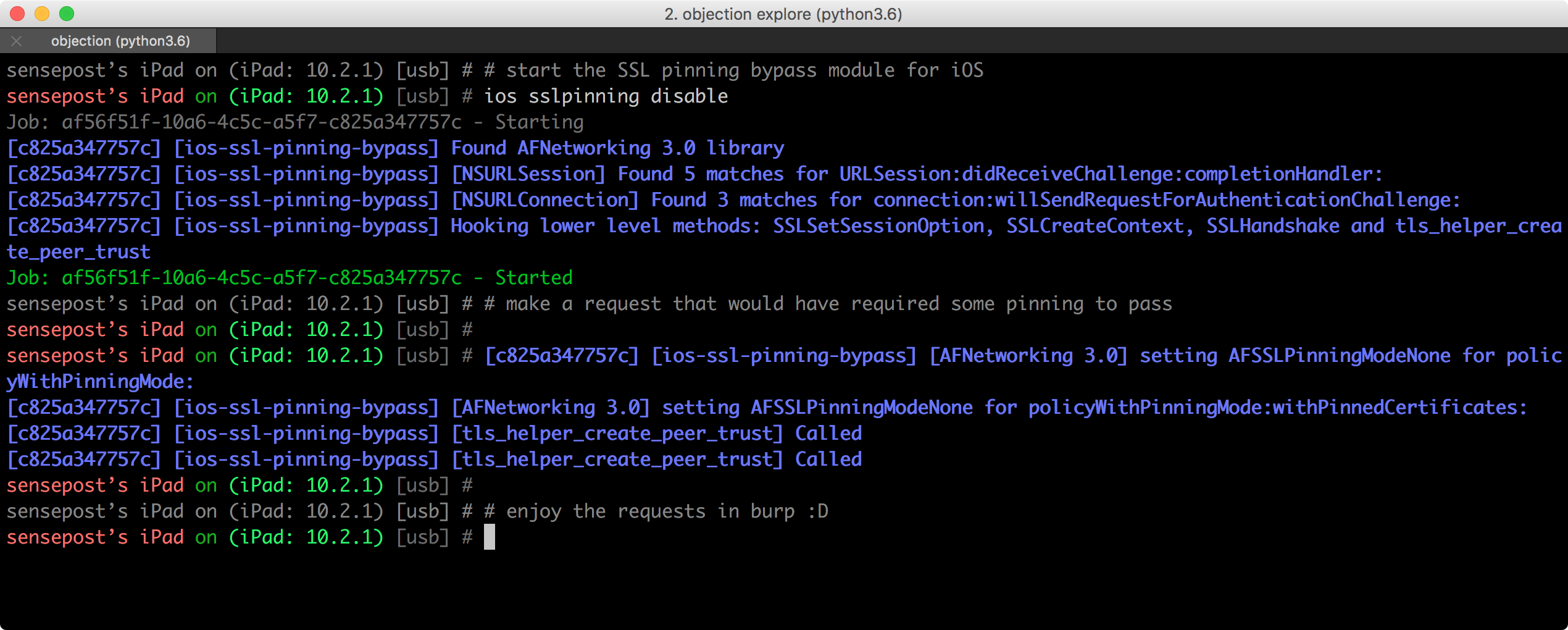Click the comment 'enjoy the requests in burp :D'
This screenshot has height=630, width=1568.
coord(667,511)
